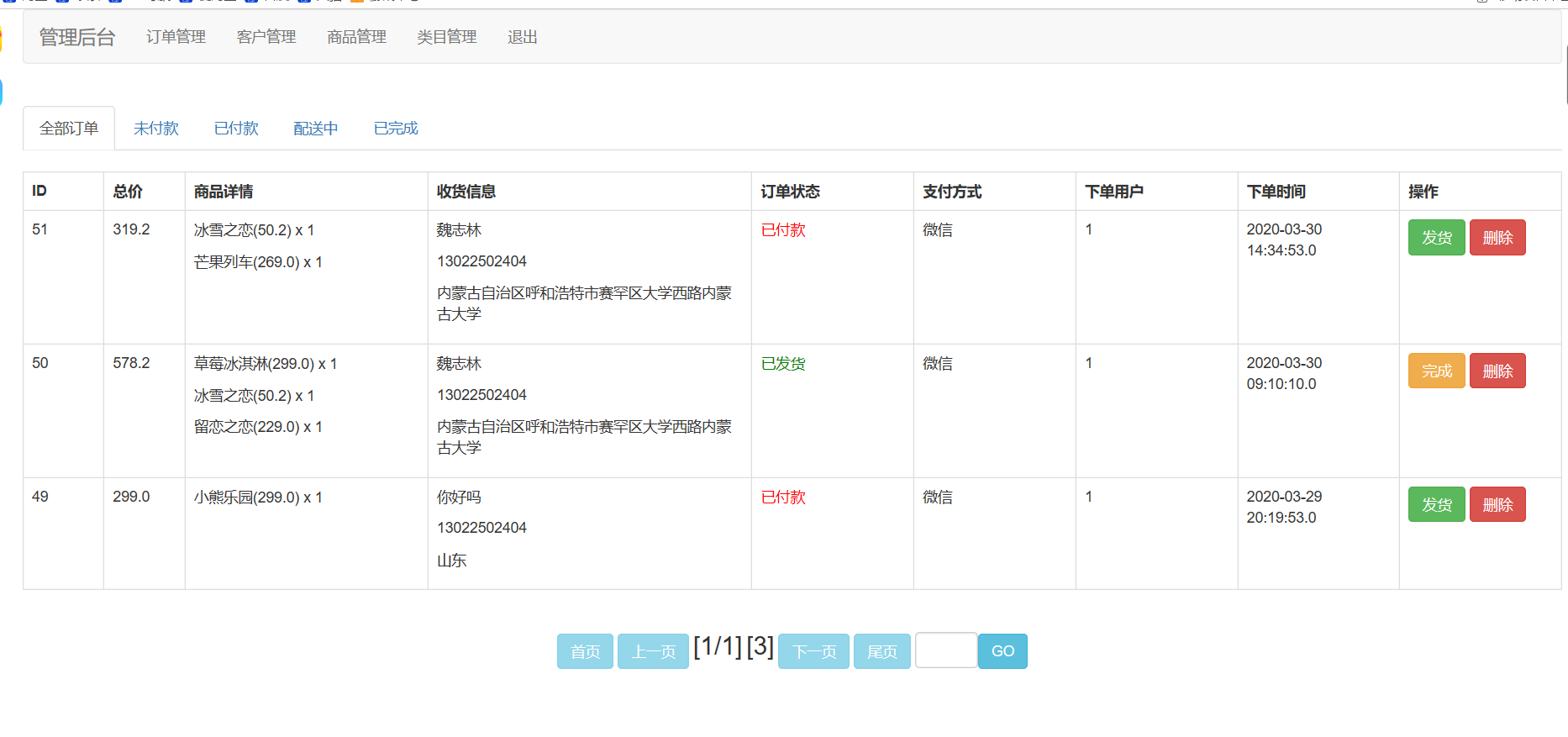Show orders in 配送中 tab

click(x=316, y=129)
